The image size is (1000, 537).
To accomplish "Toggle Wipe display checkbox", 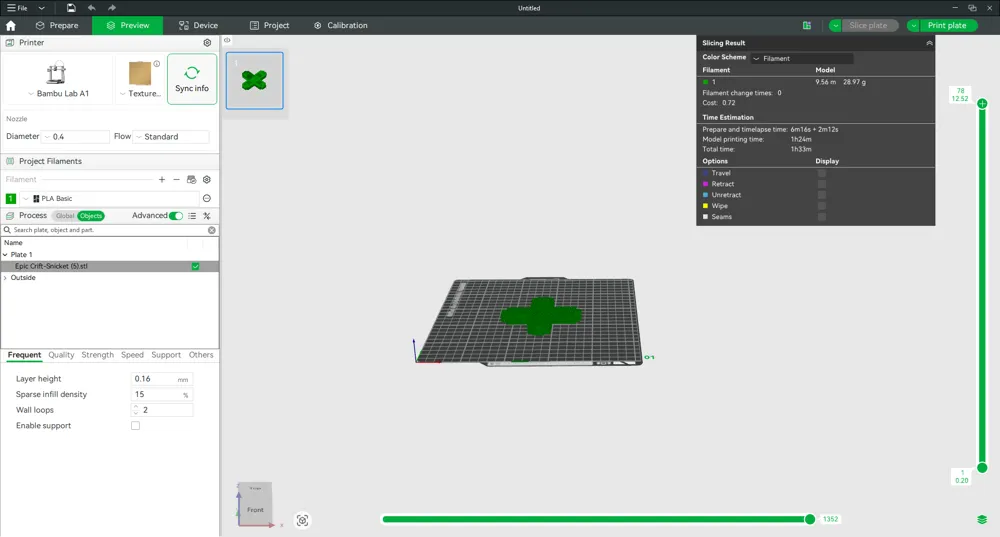I will [822, 205].
